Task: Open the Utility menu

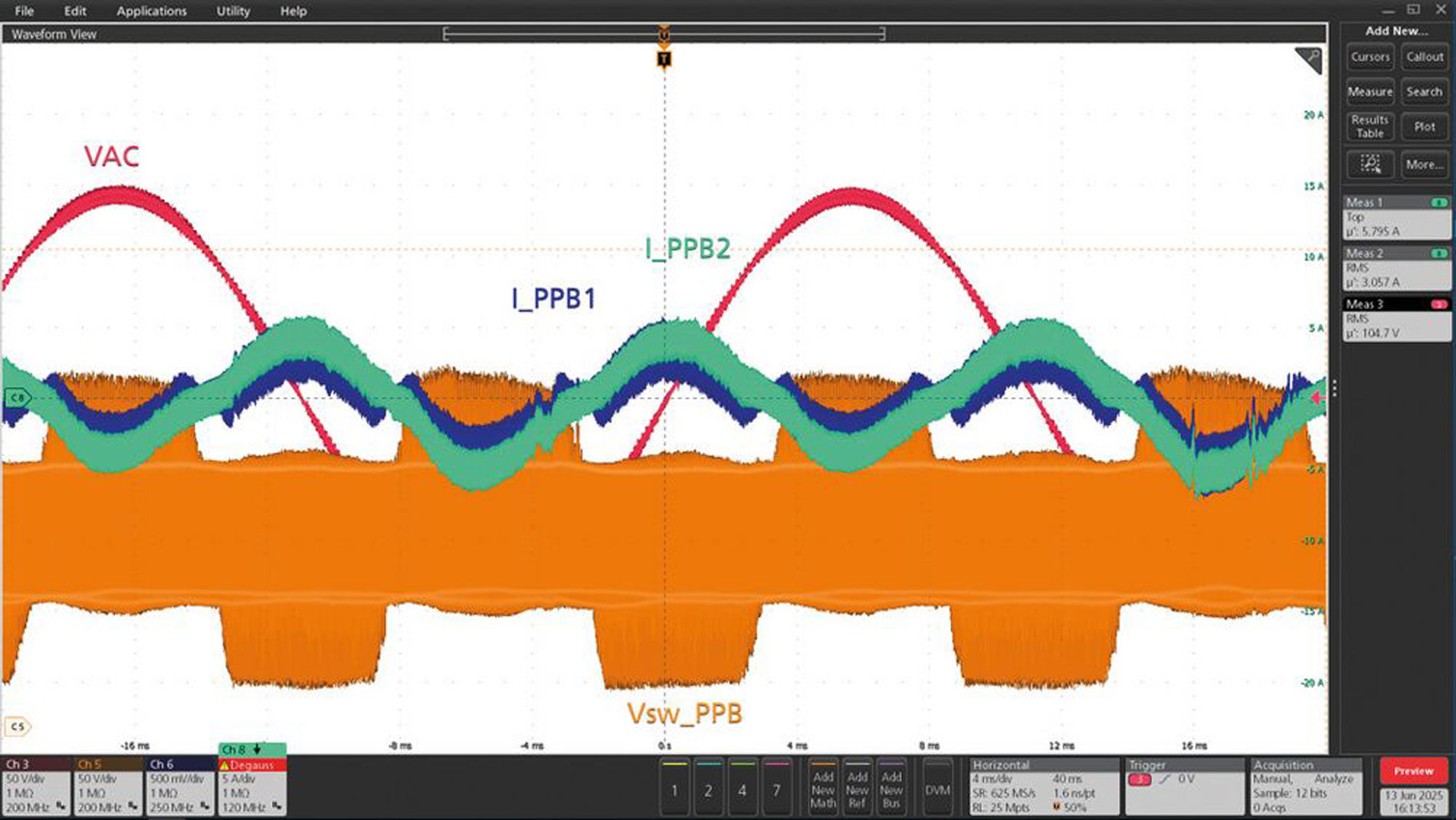Action: click(x=233, y=11)
